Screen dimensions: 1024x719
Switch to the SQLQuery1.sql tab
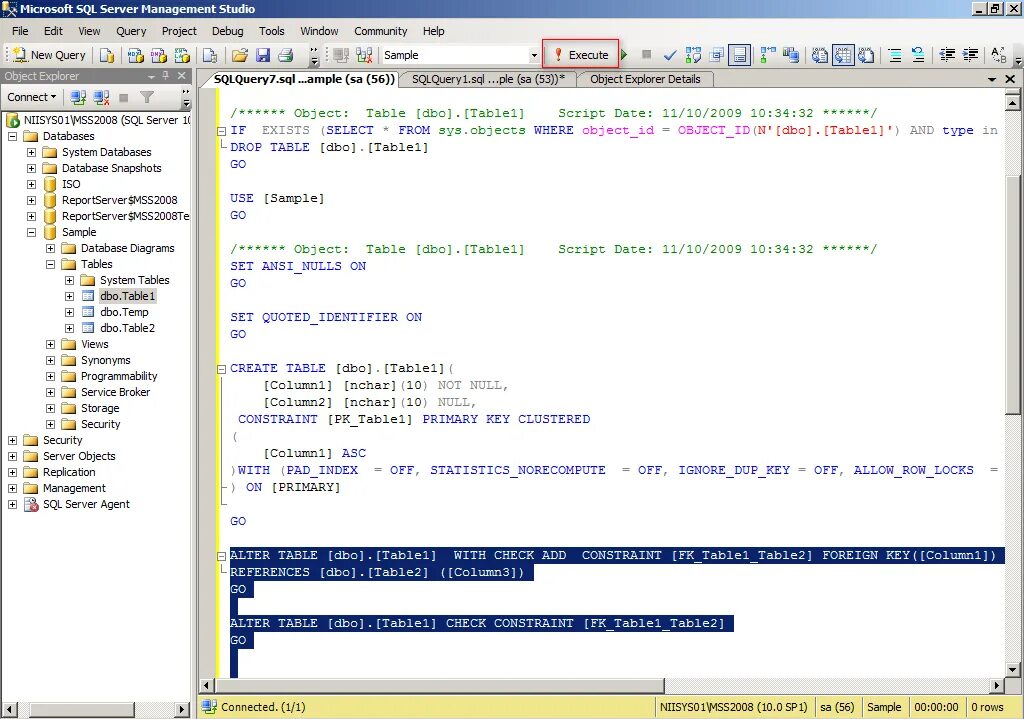[488, 79]
